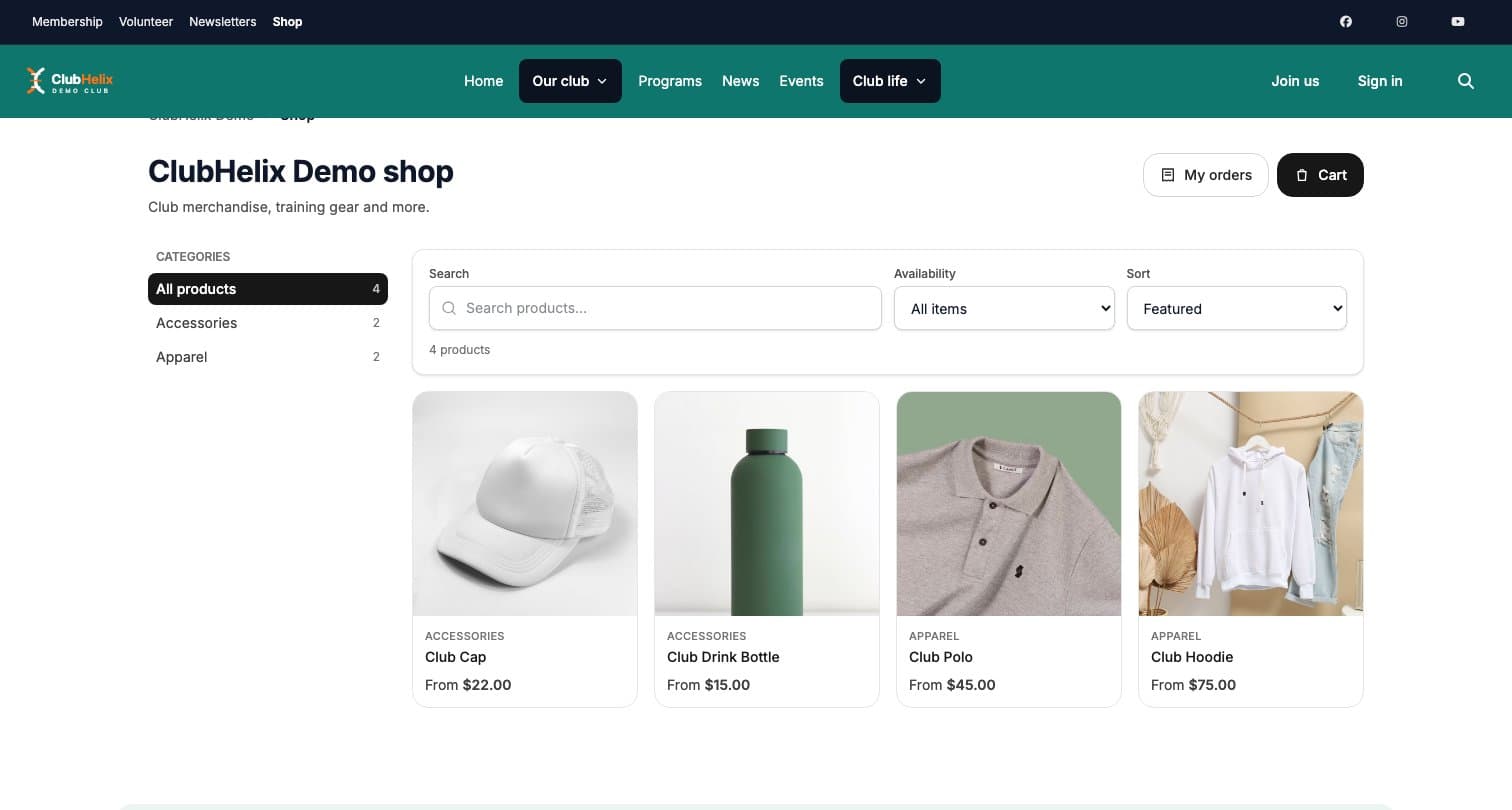Select the All products category
This screenshot has width=1512, height=810.
[268, 289]
